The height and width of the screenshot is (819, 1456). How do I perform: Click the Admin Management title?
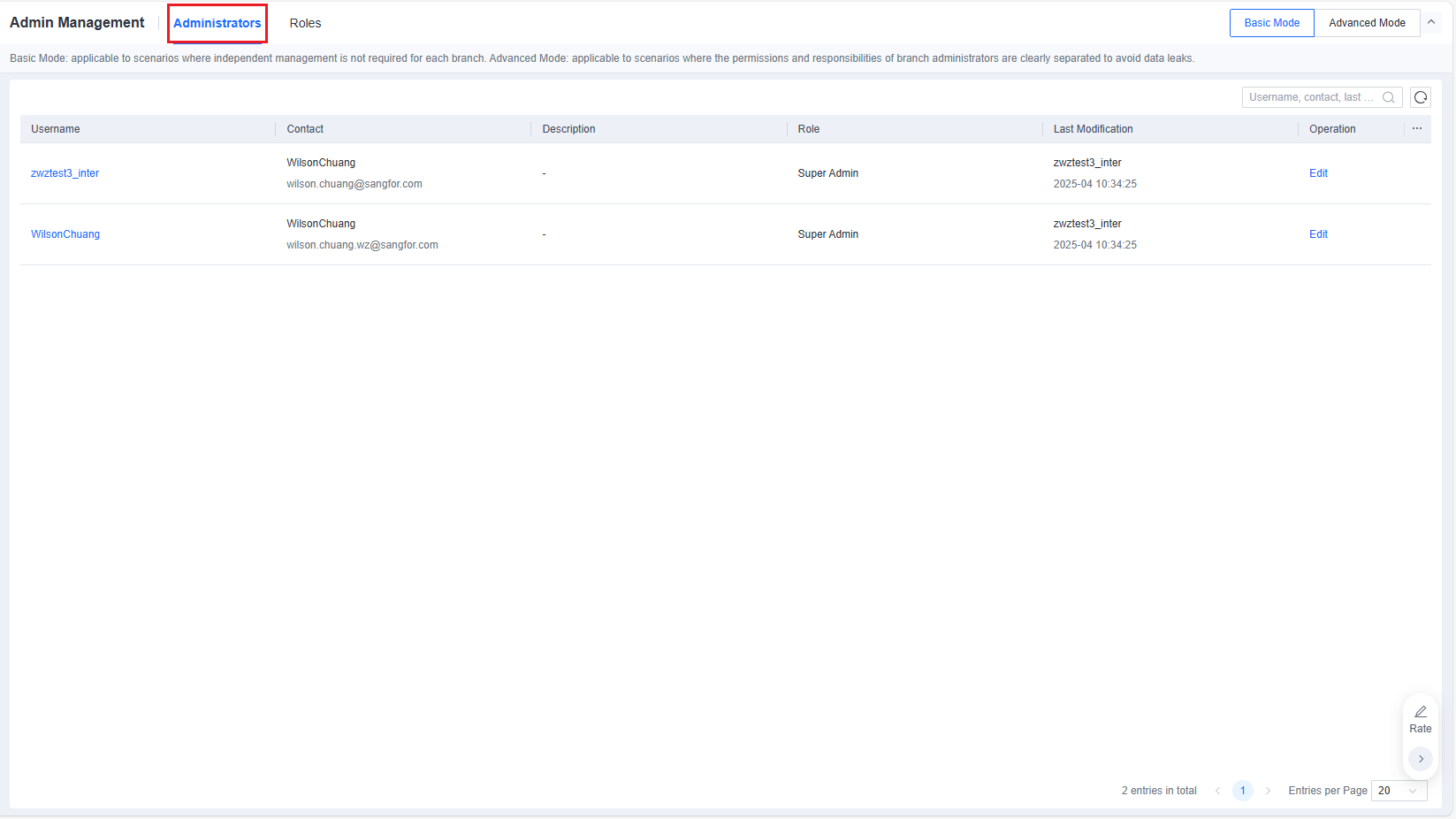tap(77, 23)
